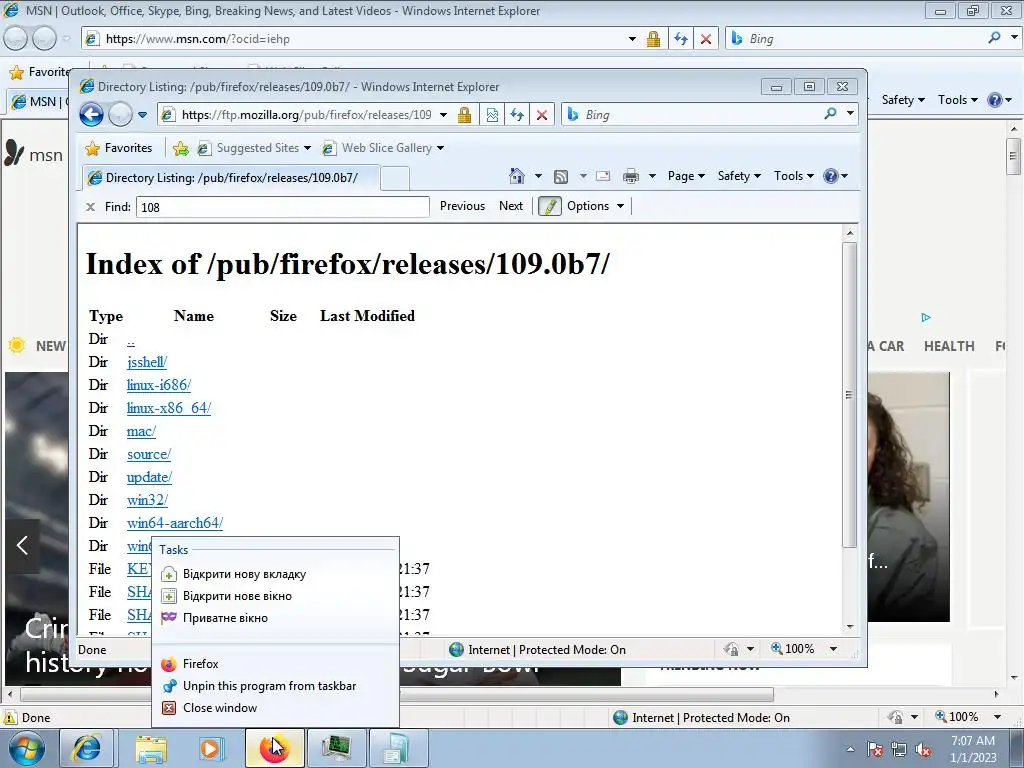Click the forward arrow in Directory Listing window

point(120,115)
